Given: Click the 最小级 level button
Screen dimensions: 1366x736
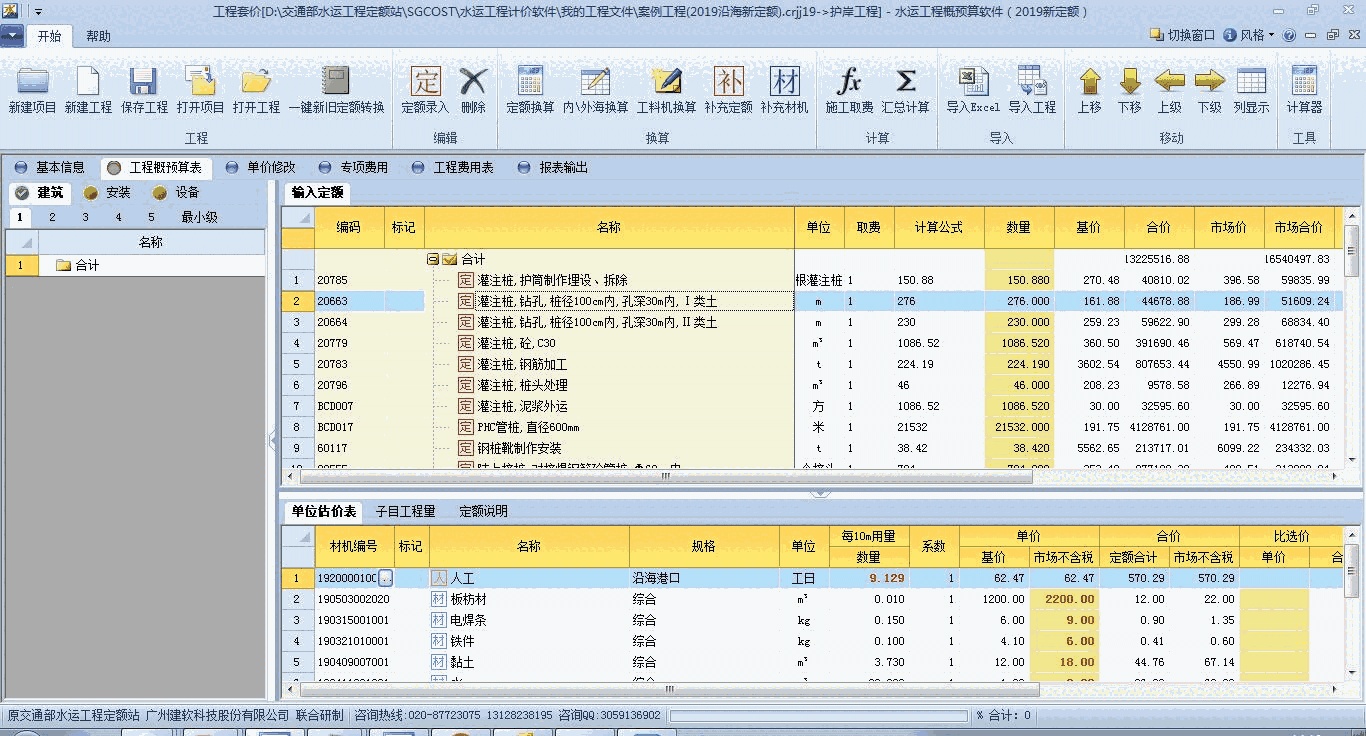Looking at the screenshot, I should point(200,216).
